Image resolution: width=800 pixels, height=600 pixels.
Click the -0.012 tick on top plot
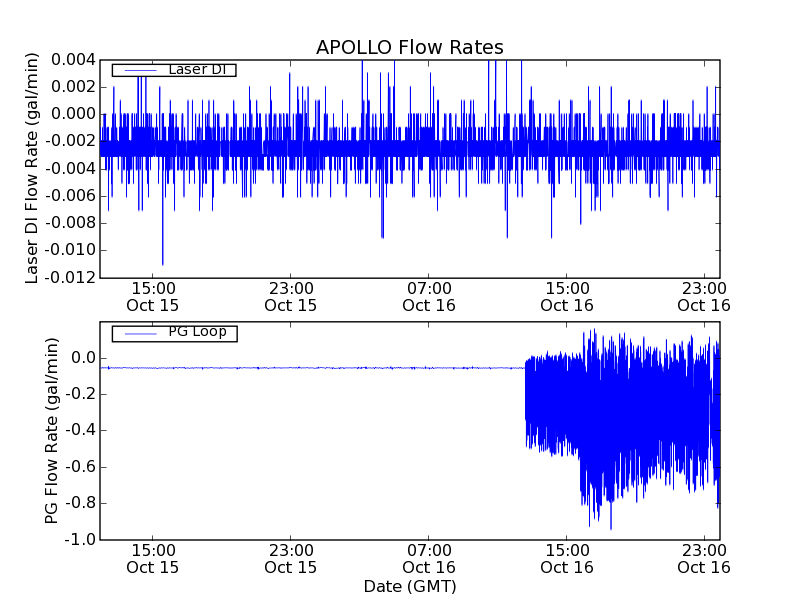coord(70,278)
